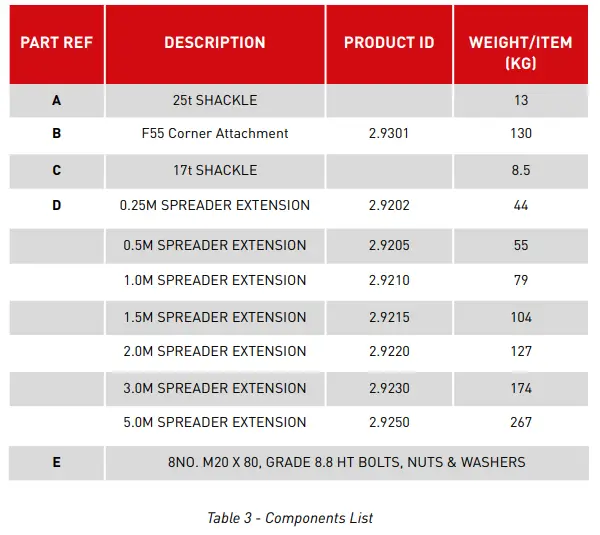Click the 0.25M SPREADER EXTENSION entry
600x535 pixels.
tap(215, 205)
